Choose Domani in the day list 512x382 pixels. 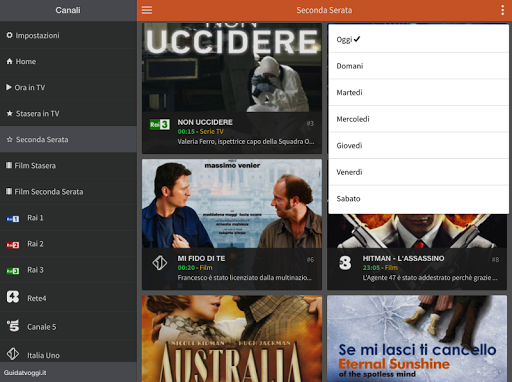click(x=418, y=66)
